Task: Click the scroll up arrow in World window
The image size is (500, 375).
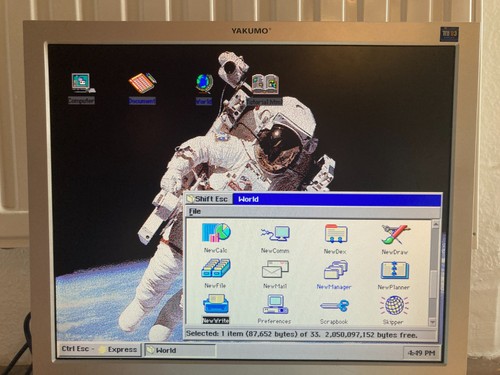Action: (435, 225)
